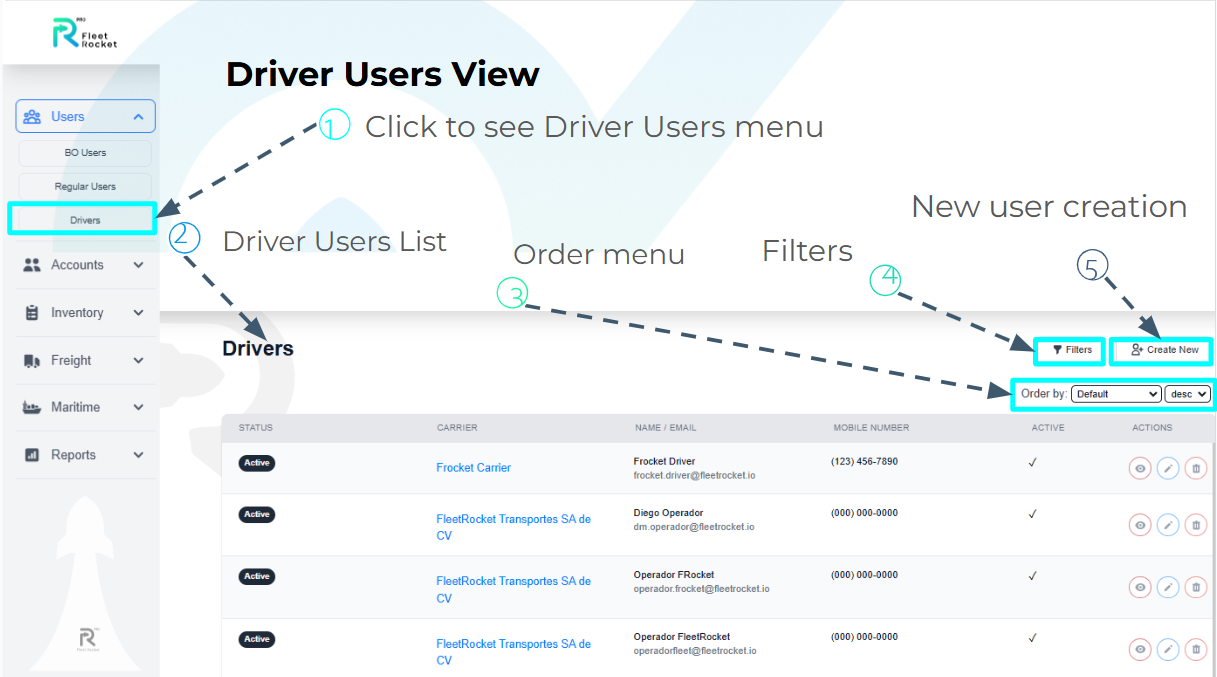Open the Users section icon in sidebar
The image size is (1217, 677).
coord(31,115)
